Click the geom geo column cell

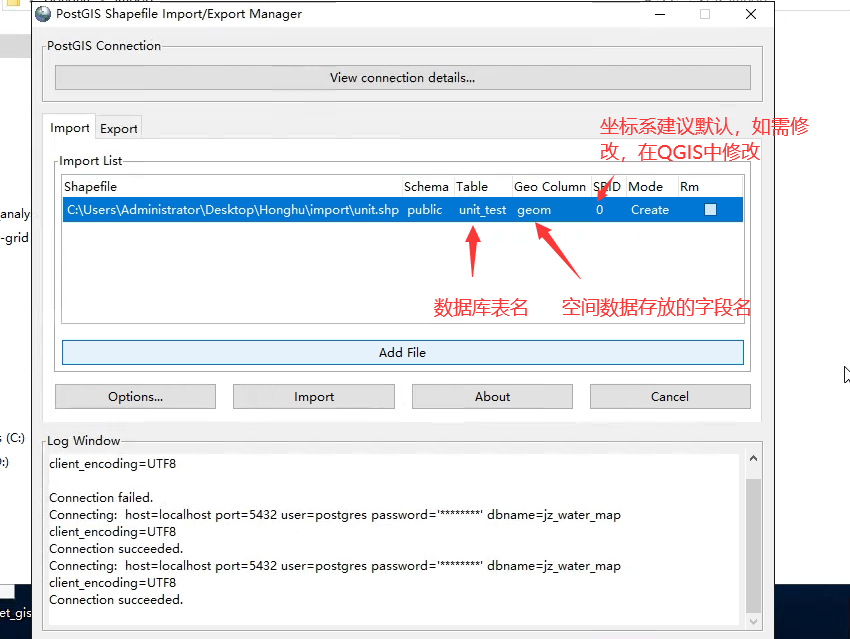pyautogui.click(x=534, y=210)
